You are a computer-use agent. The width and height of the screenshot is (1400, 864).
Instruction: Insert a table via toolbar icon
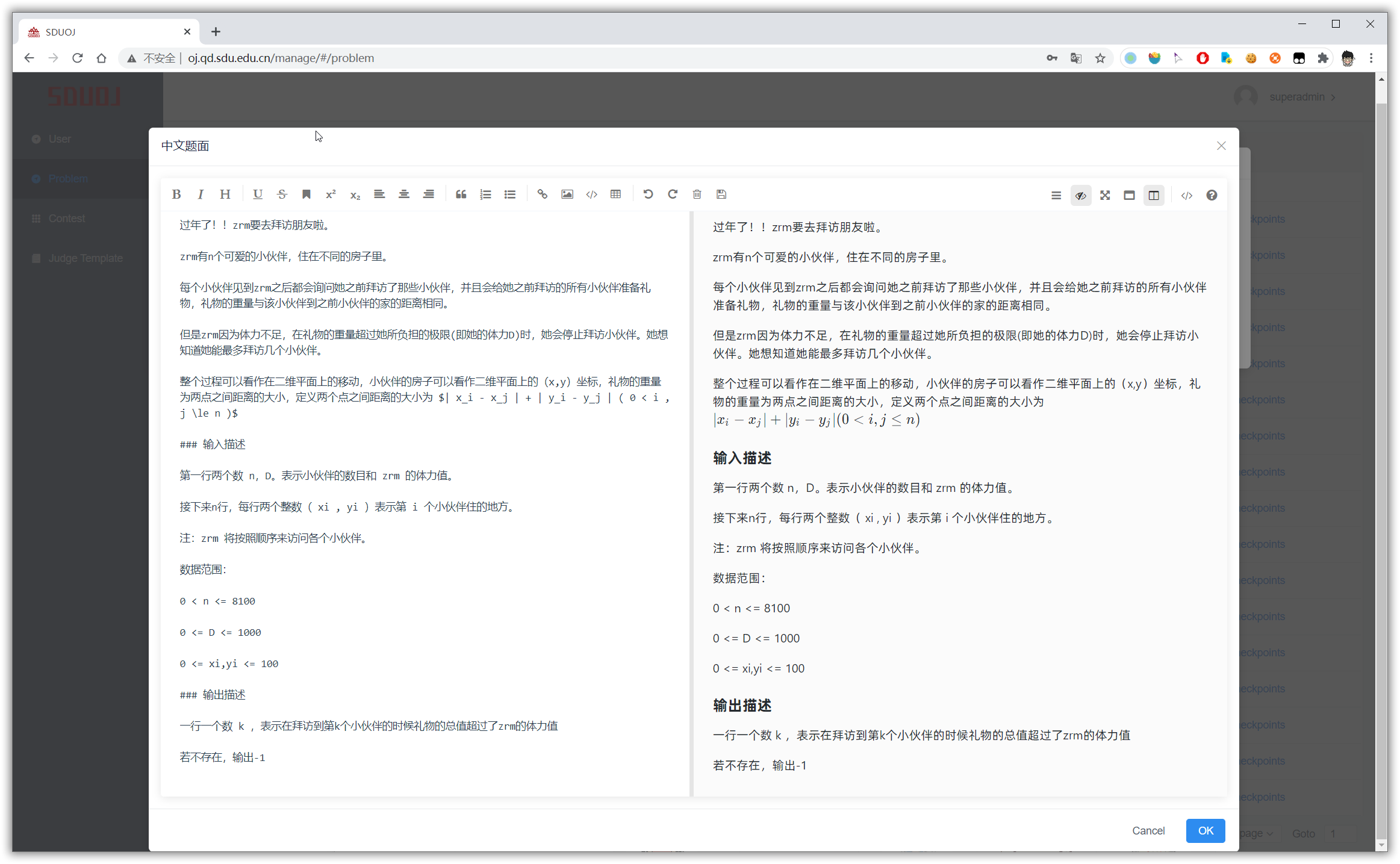[615, 194]
